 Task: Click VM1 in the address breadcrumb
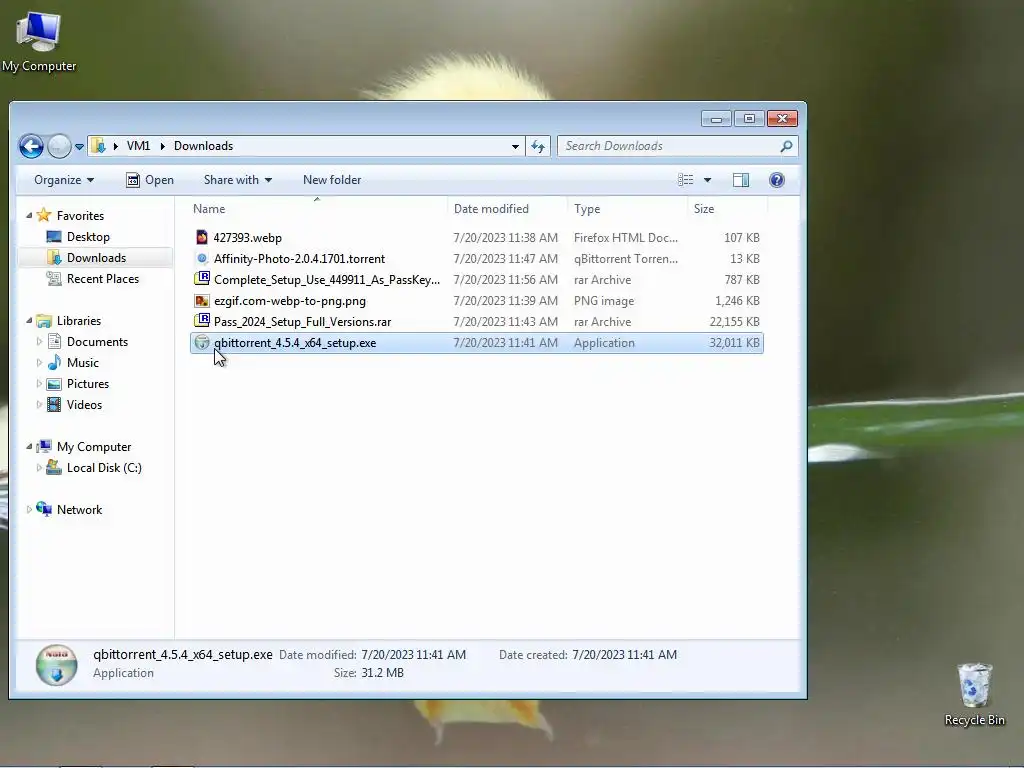pyautogui.click(x=138, y=146)
